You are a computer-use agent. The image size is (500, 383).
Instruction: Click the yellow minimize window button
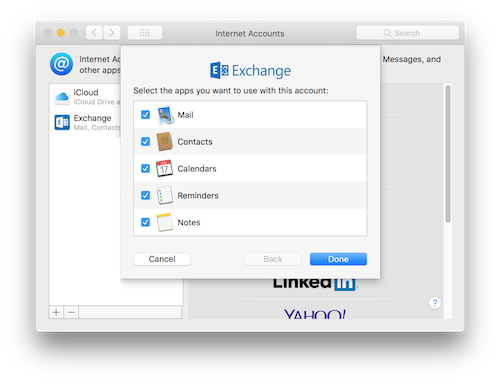pos(61,33)
